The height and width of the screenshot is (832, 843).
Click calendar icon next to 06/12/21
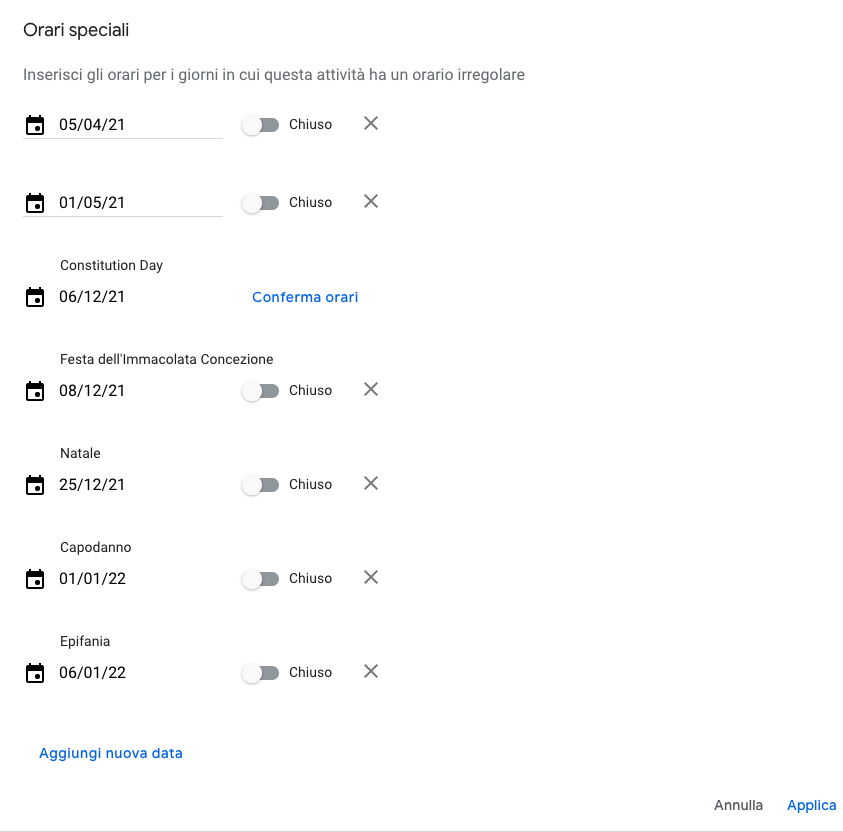[x=35, y=297]
